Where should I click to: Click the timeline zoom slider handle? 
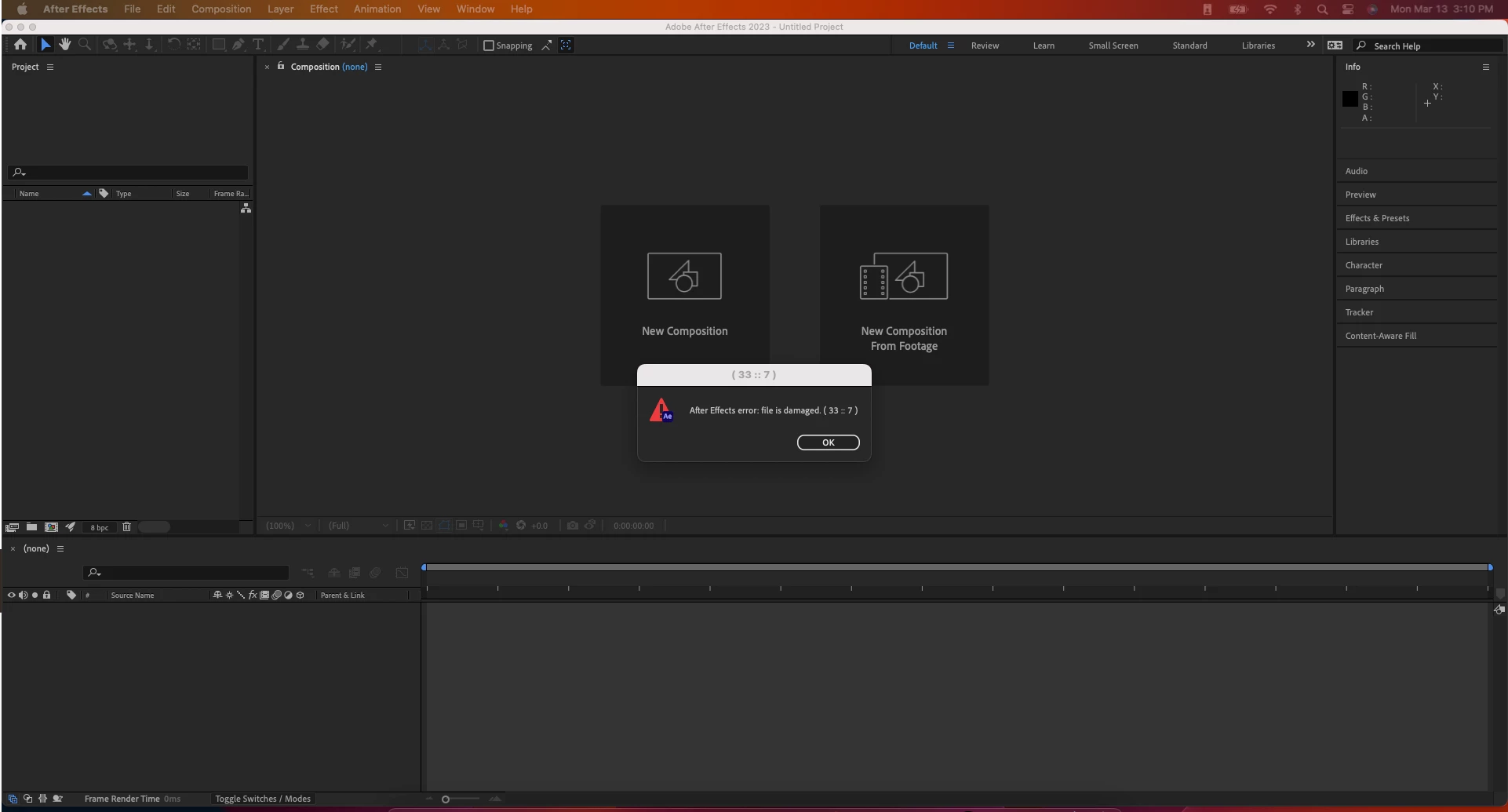[x=446, y=799]
